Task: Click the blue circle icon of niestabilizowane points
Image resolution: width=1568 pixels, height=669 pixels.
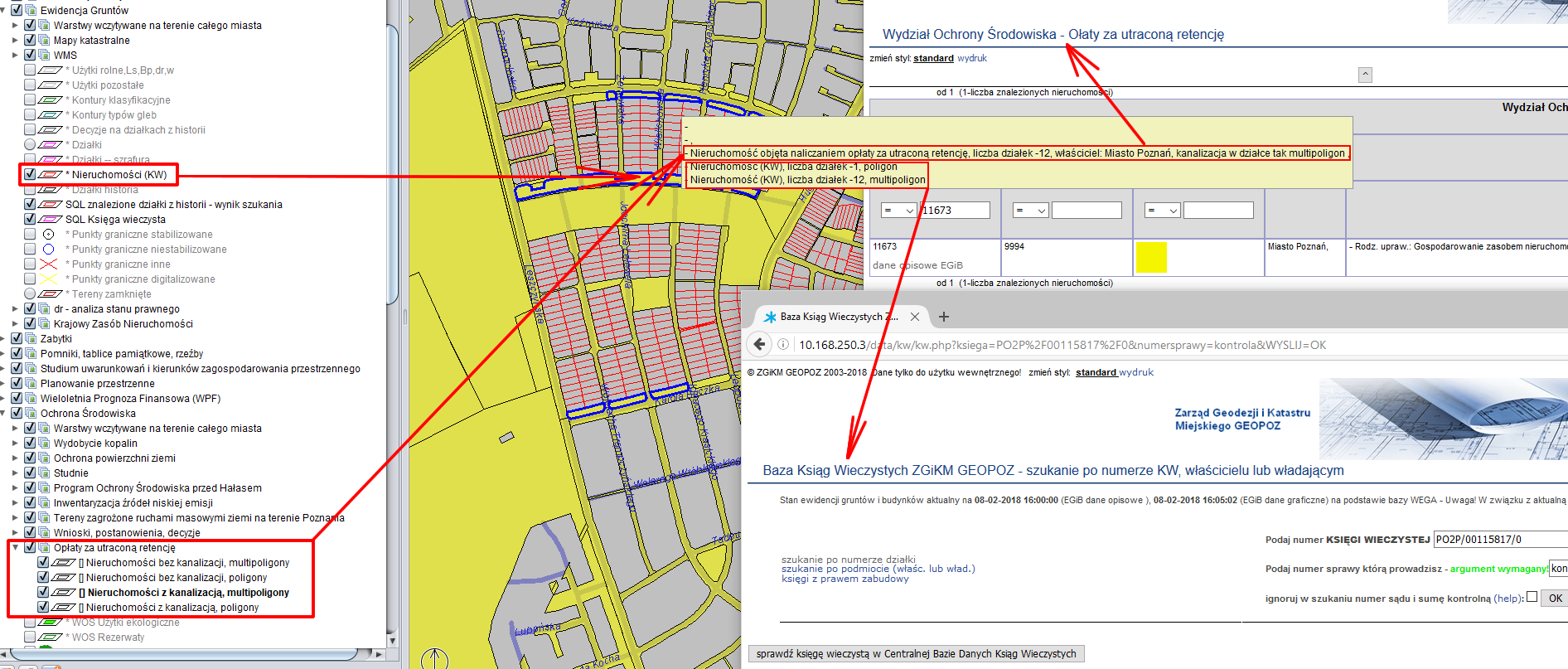Action: coord(49,250)
